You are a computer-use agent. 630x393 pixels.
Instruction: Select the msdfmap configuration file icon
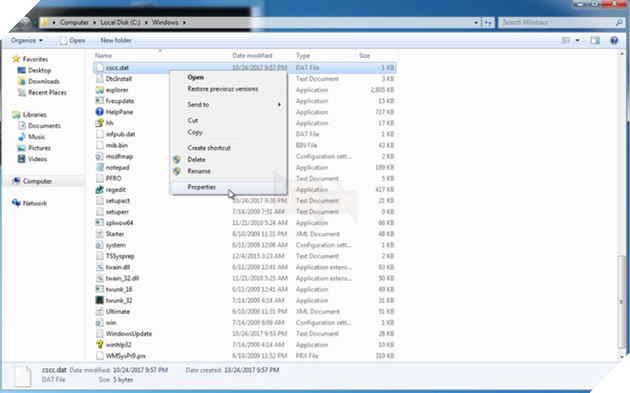click(x=99, y=156)
